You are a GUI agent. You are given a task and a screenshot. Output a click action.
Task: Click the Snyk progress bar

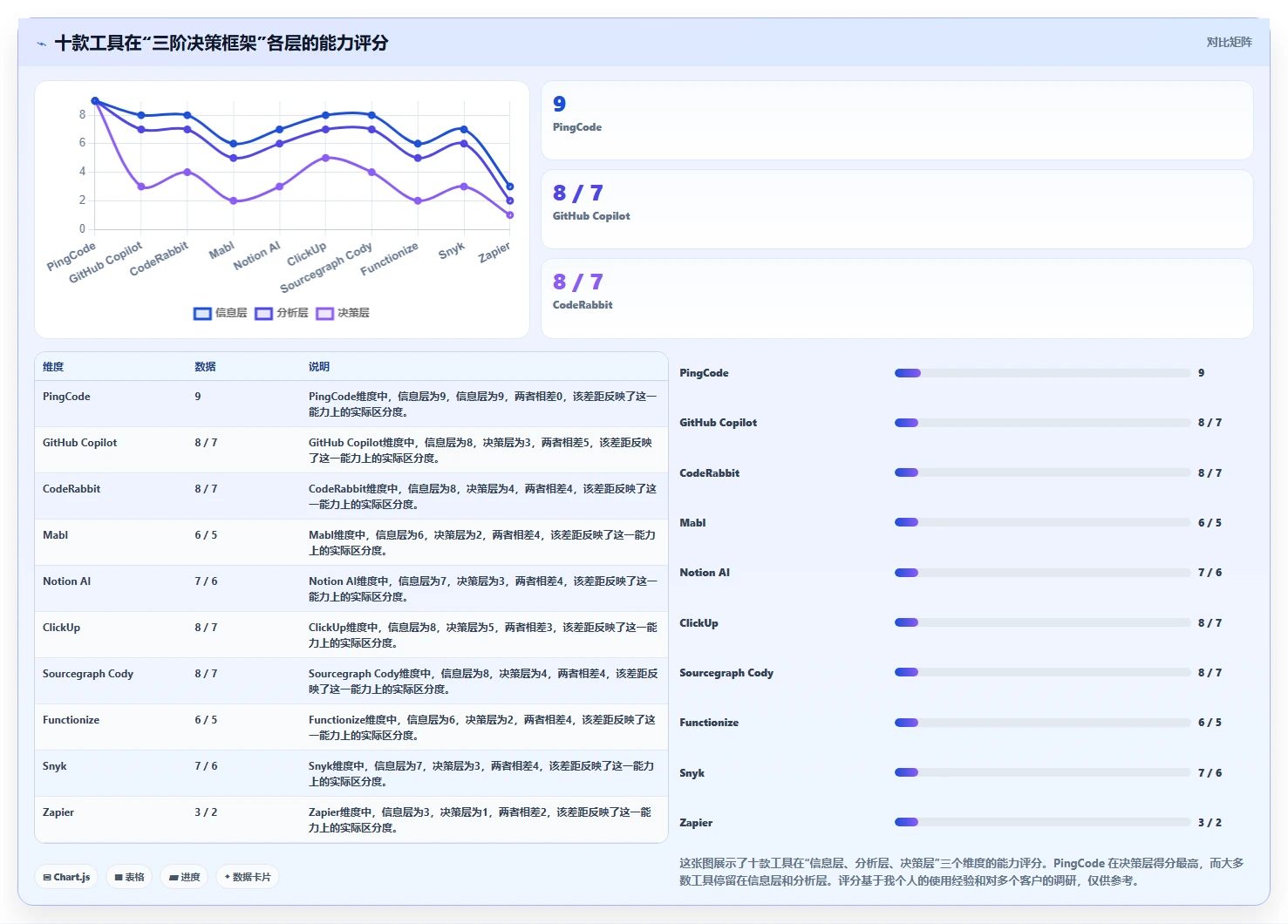(x=1042, y=772)
